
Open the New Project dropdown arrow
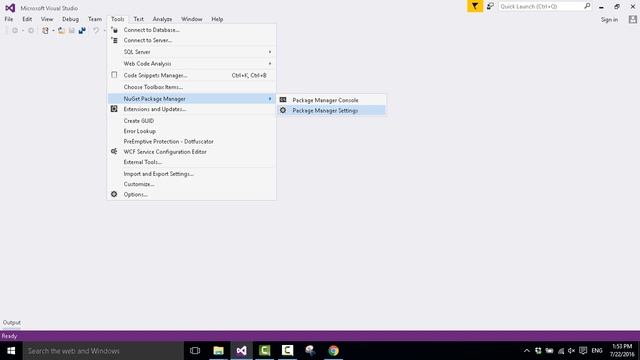[53, 31]
